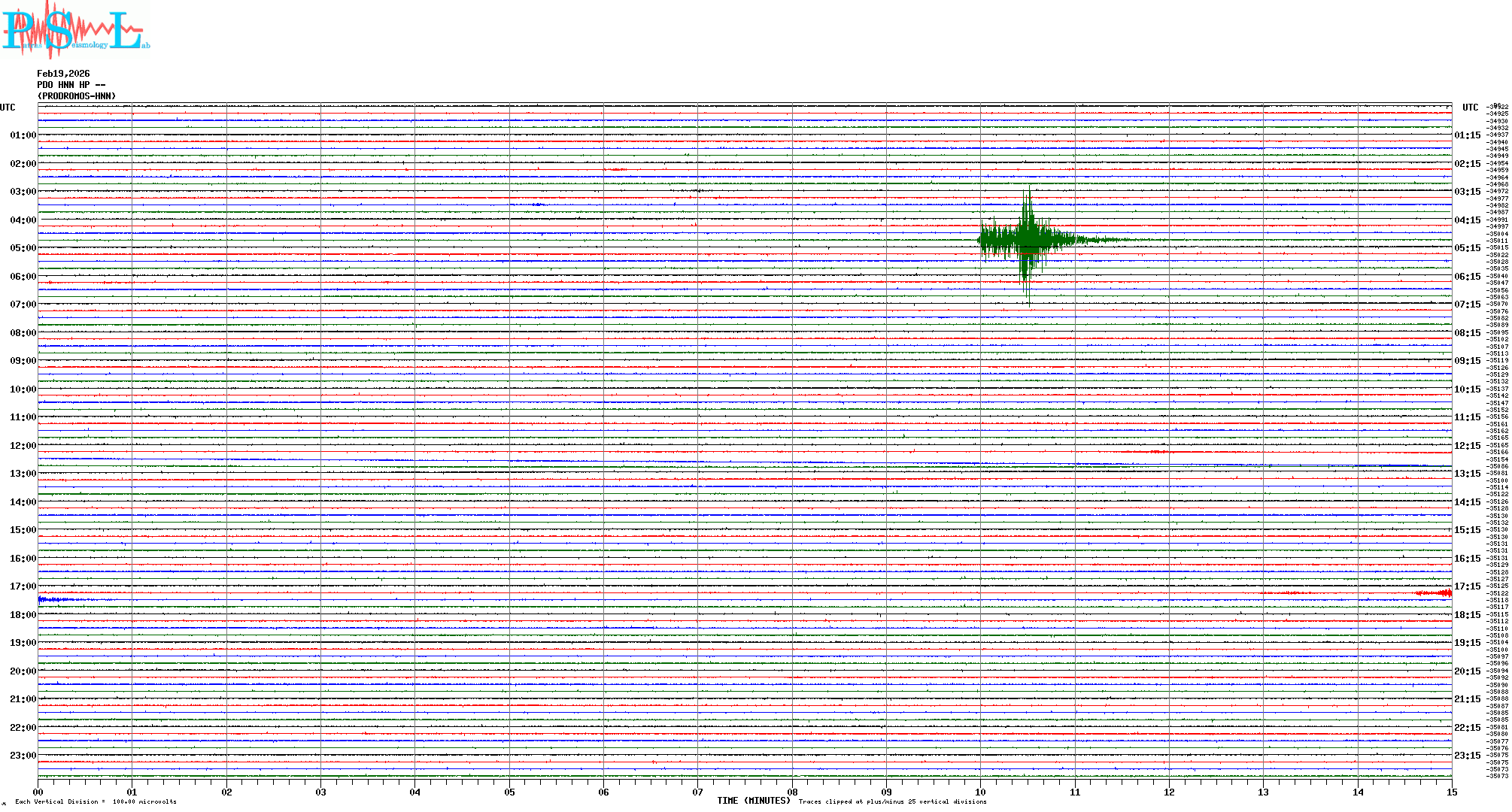Viewport: 1512px width, 812px height.
Task: Click the UTC label at top right
Action: point(1470,108)
